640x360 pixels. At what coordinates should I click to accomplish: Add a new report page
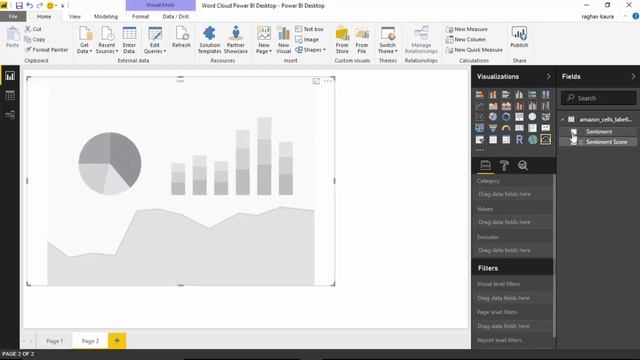[x=117, y=340]
